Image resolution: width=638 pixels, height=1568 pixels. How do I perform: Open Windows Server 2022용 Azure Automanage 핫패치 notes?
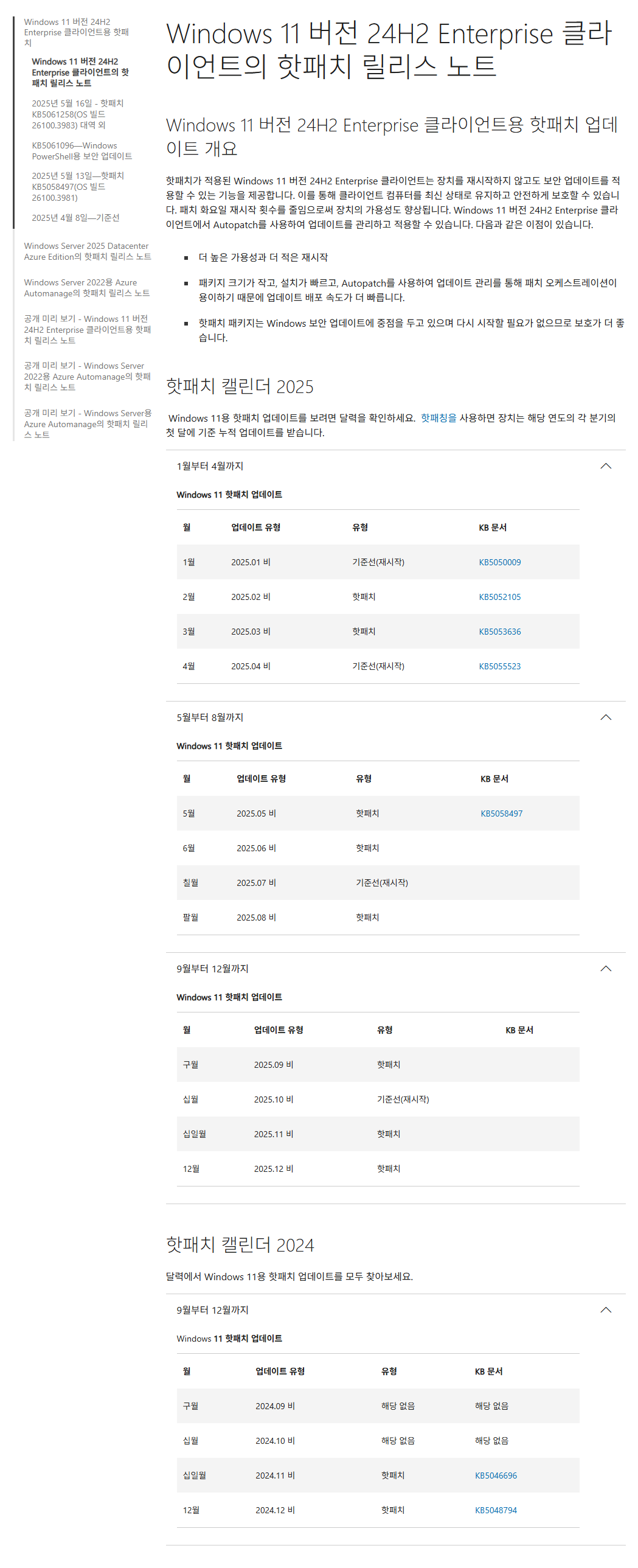click(86, 288)
